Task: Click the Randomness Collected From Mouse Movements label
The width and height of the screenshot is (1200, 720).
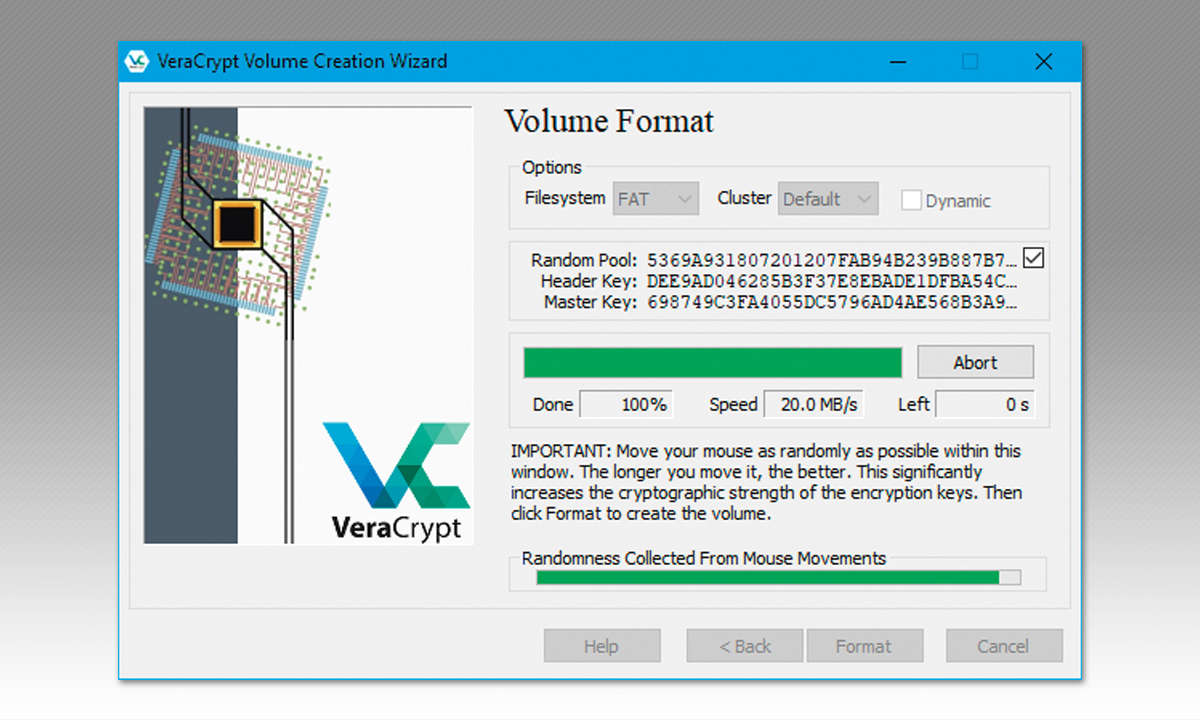Action: click(704, 558)
